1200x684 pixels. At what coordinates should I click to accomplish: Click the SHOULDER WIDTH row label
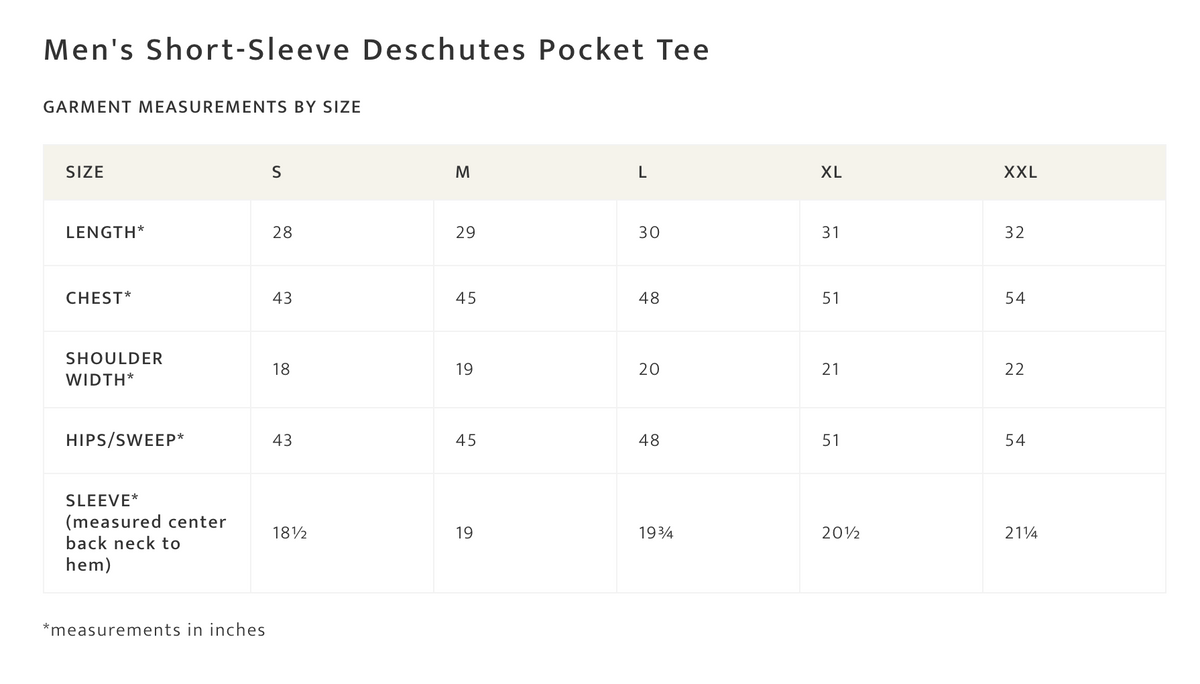(114, 369)
